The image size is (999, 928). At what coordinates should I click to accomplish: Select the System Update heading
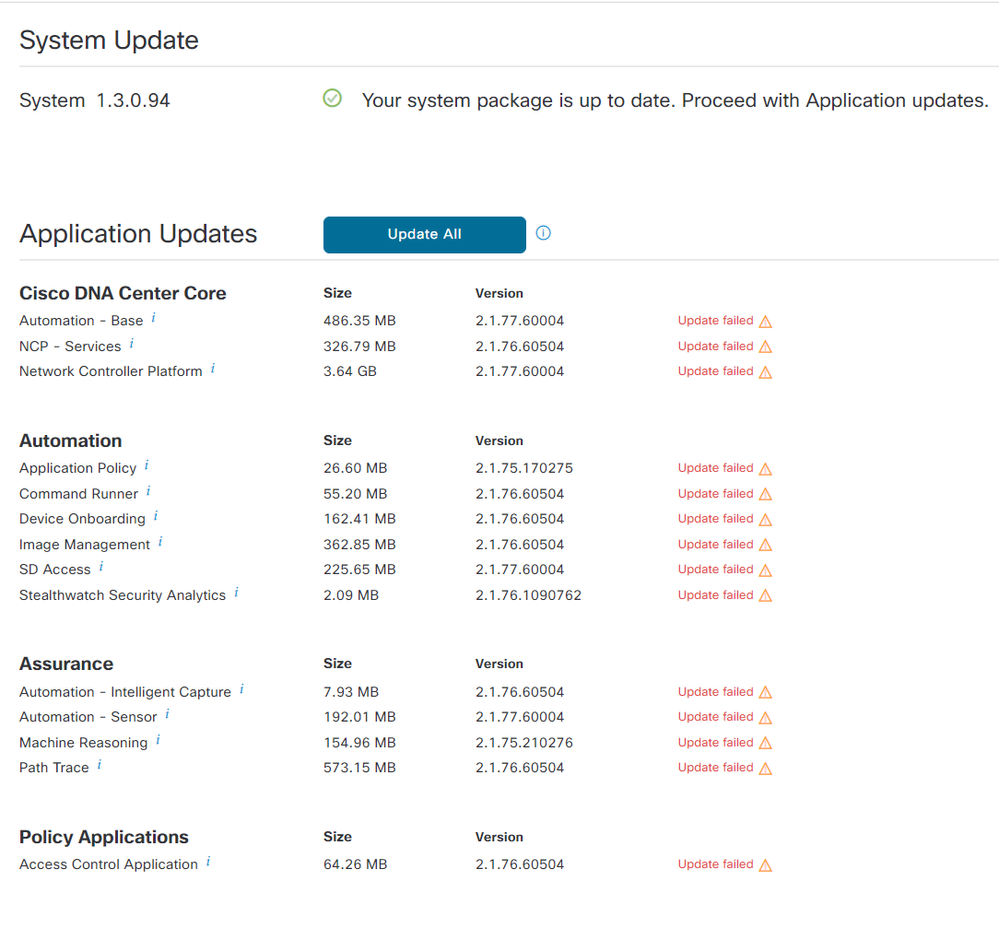pyautogui.click(x=109, y=40)
